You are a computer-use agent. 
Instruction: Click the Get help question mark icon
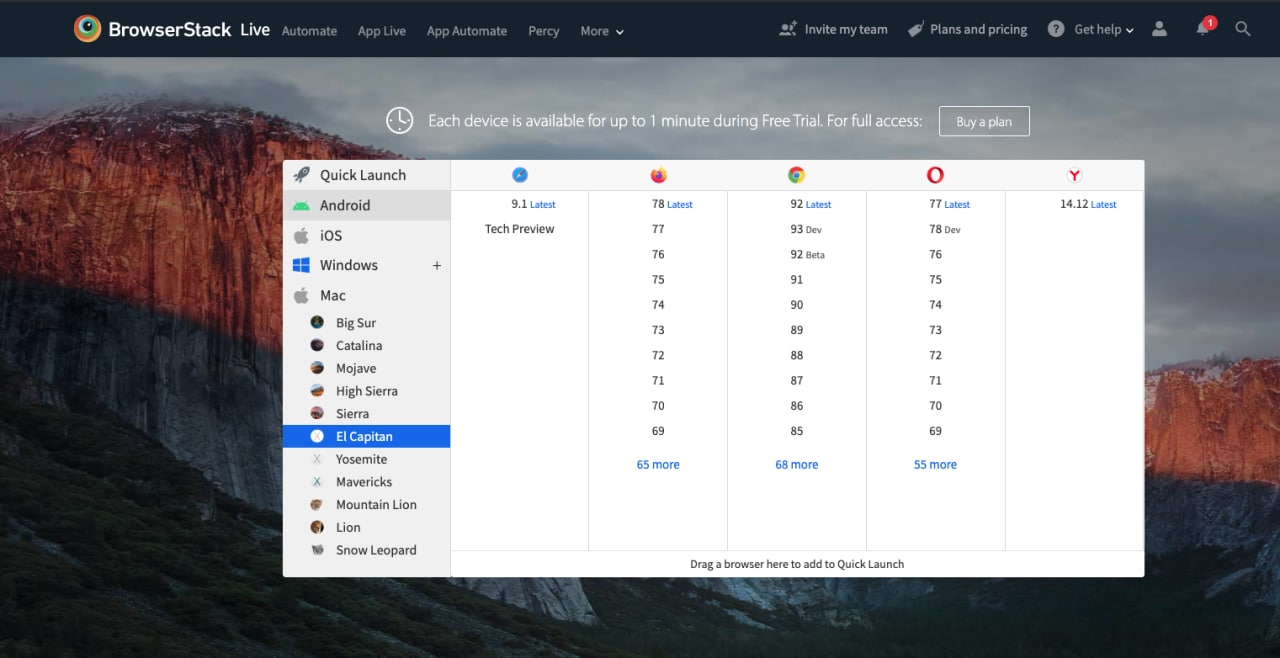pos(1056,29)
